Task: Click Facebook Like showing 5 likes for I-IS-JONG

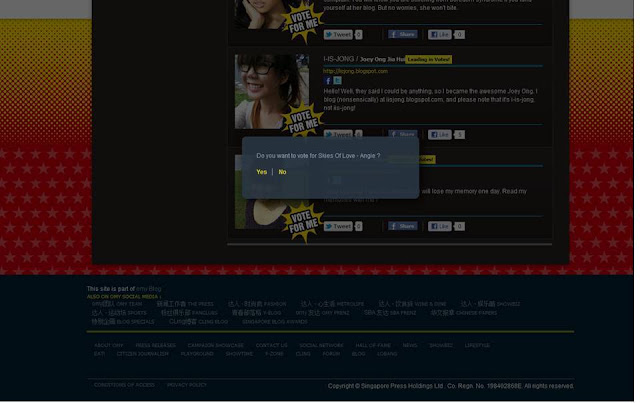Action: tap(440, 134)
